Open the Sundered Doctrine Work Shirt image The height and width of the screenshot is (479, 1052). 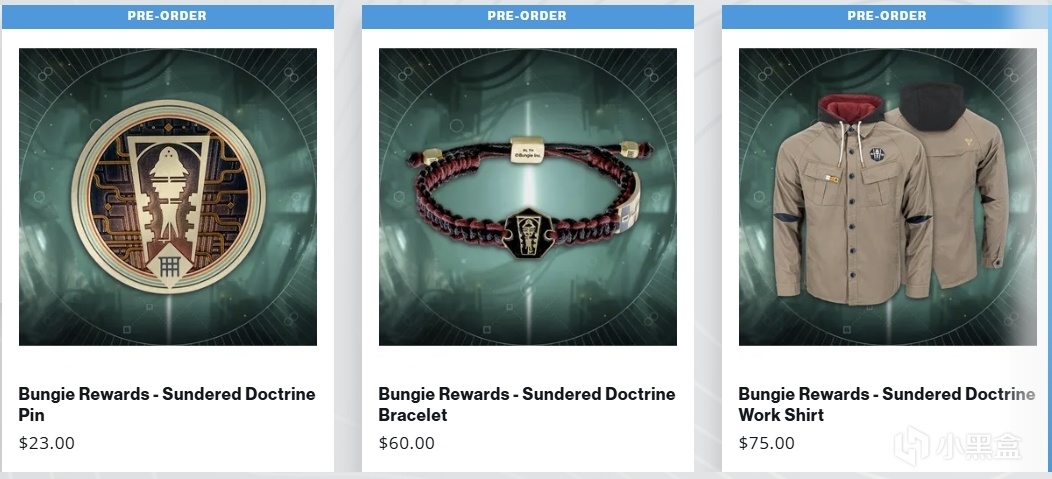pos(888,197)
